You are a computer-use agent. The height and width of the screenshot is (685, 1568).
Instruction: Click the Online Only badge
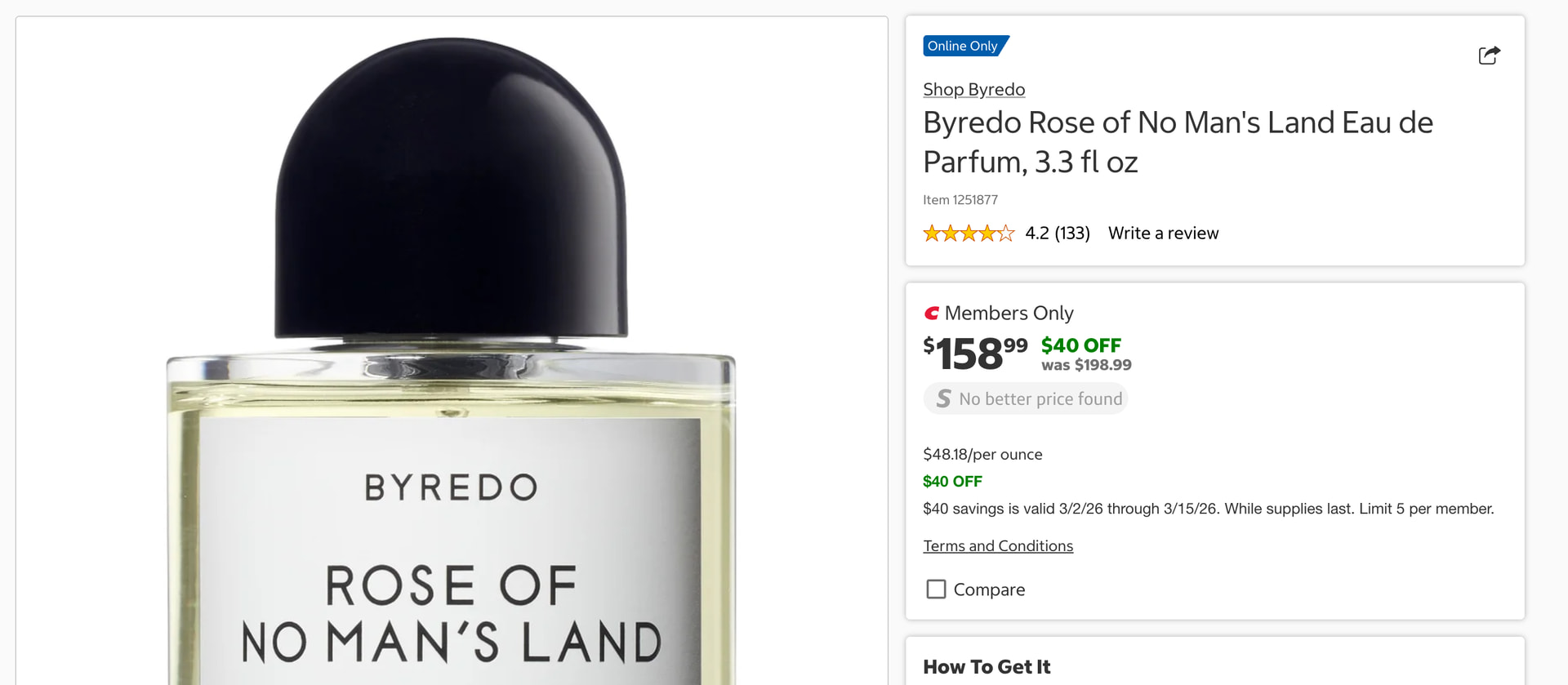(x=965, y=46)
